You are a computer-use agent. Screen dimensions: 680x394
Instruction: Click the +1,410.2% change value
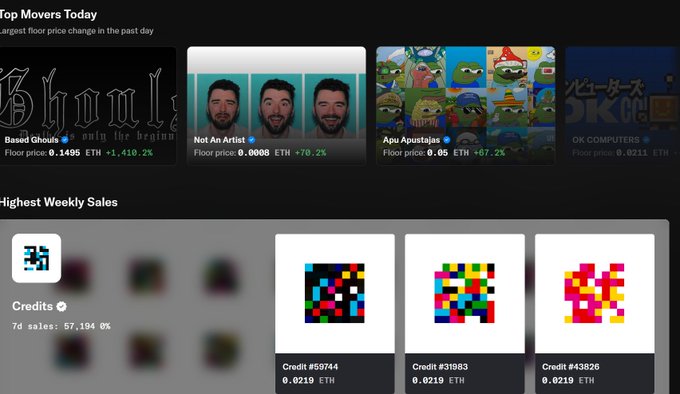pos(129,153)
